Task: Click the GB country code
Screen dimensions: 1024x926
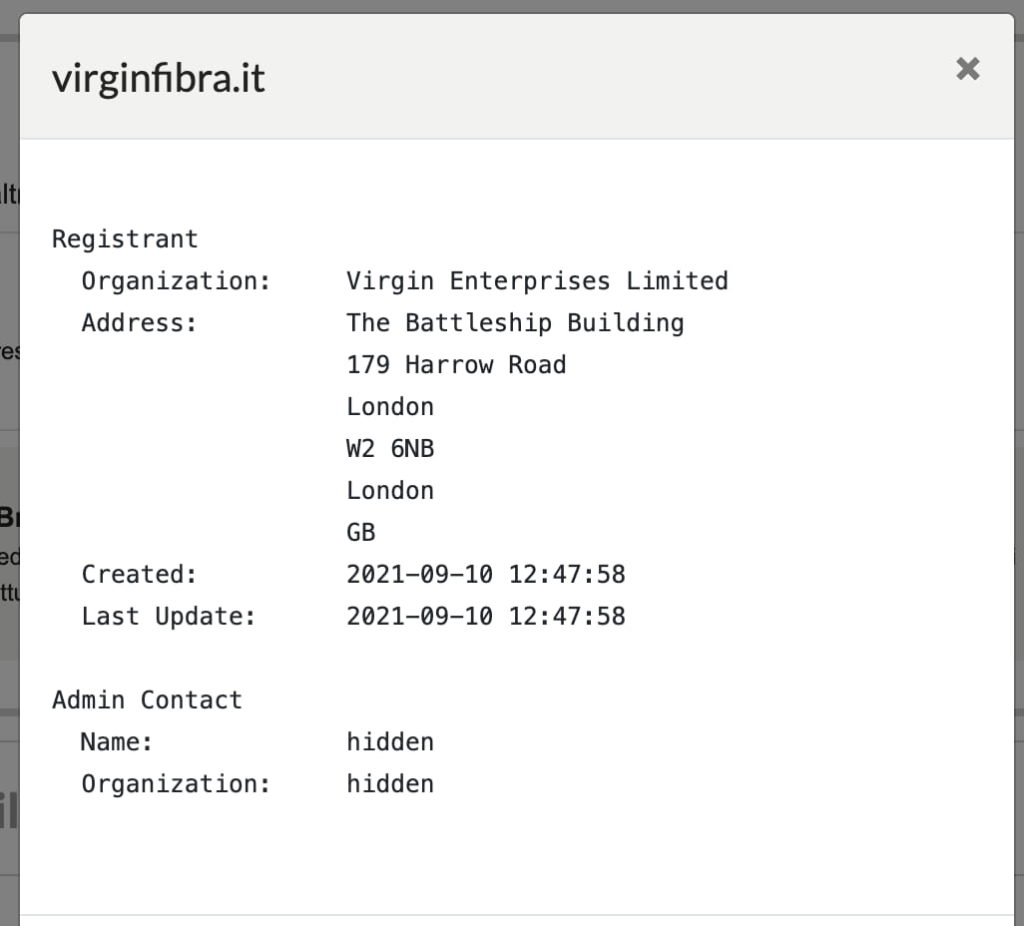Action: tap(360, 532)
